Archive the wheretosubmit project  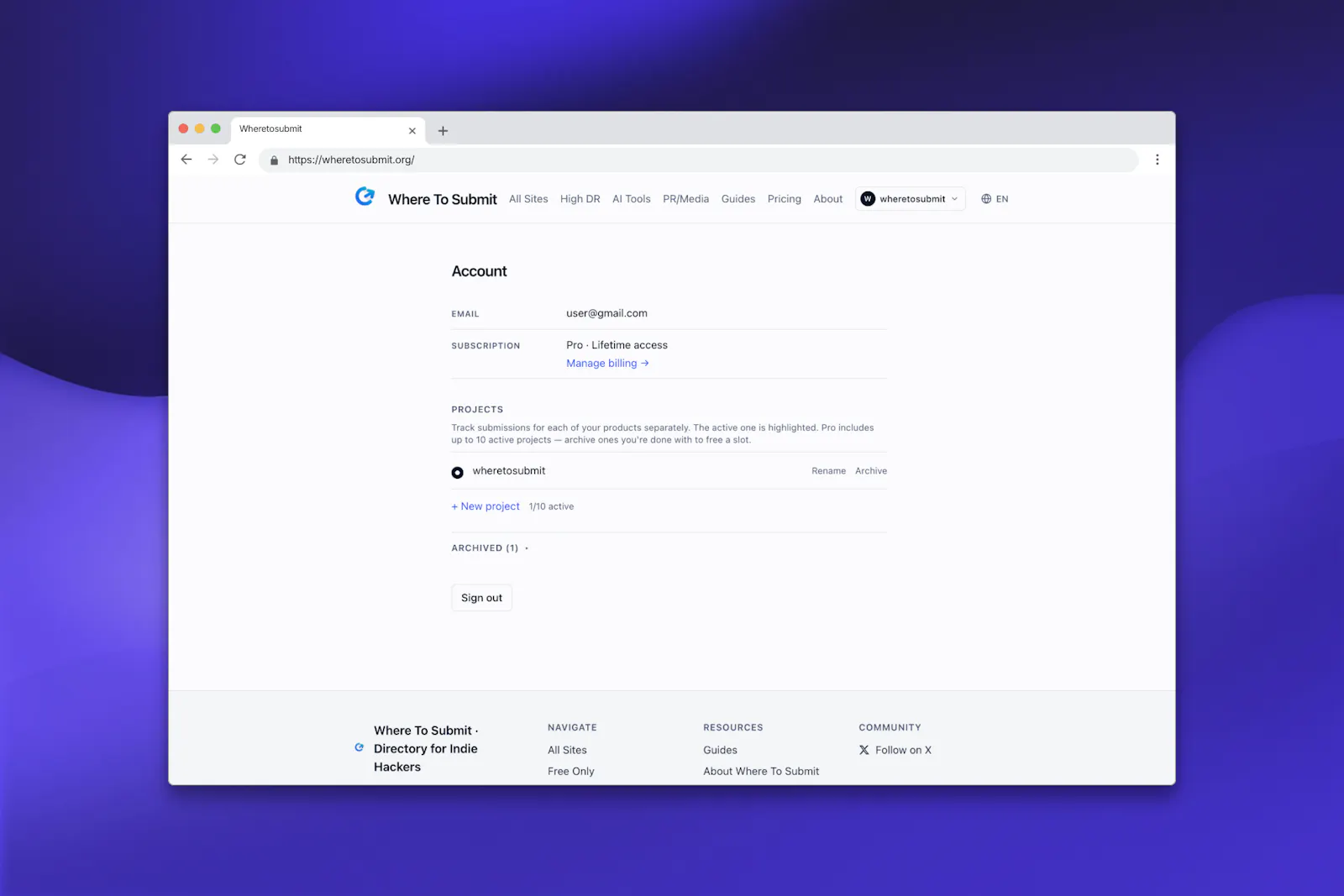871,471
